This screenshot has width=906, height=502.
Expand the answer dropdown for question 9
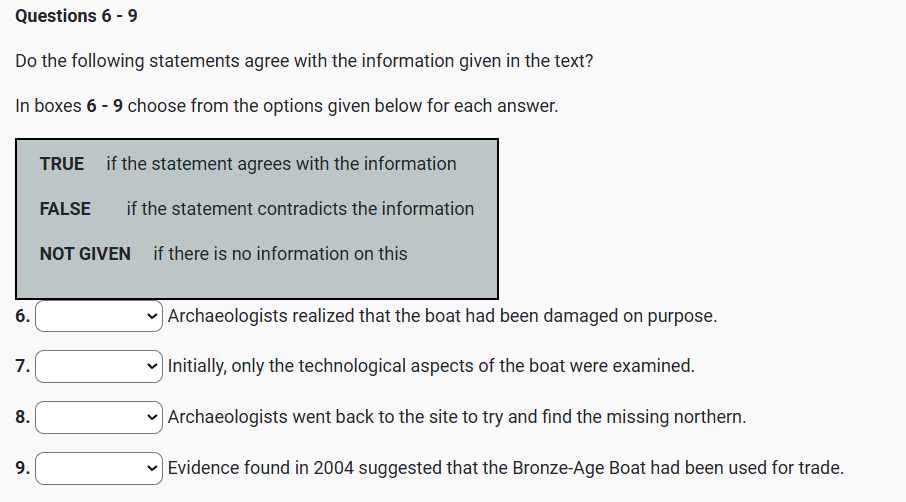click(98, 467)
